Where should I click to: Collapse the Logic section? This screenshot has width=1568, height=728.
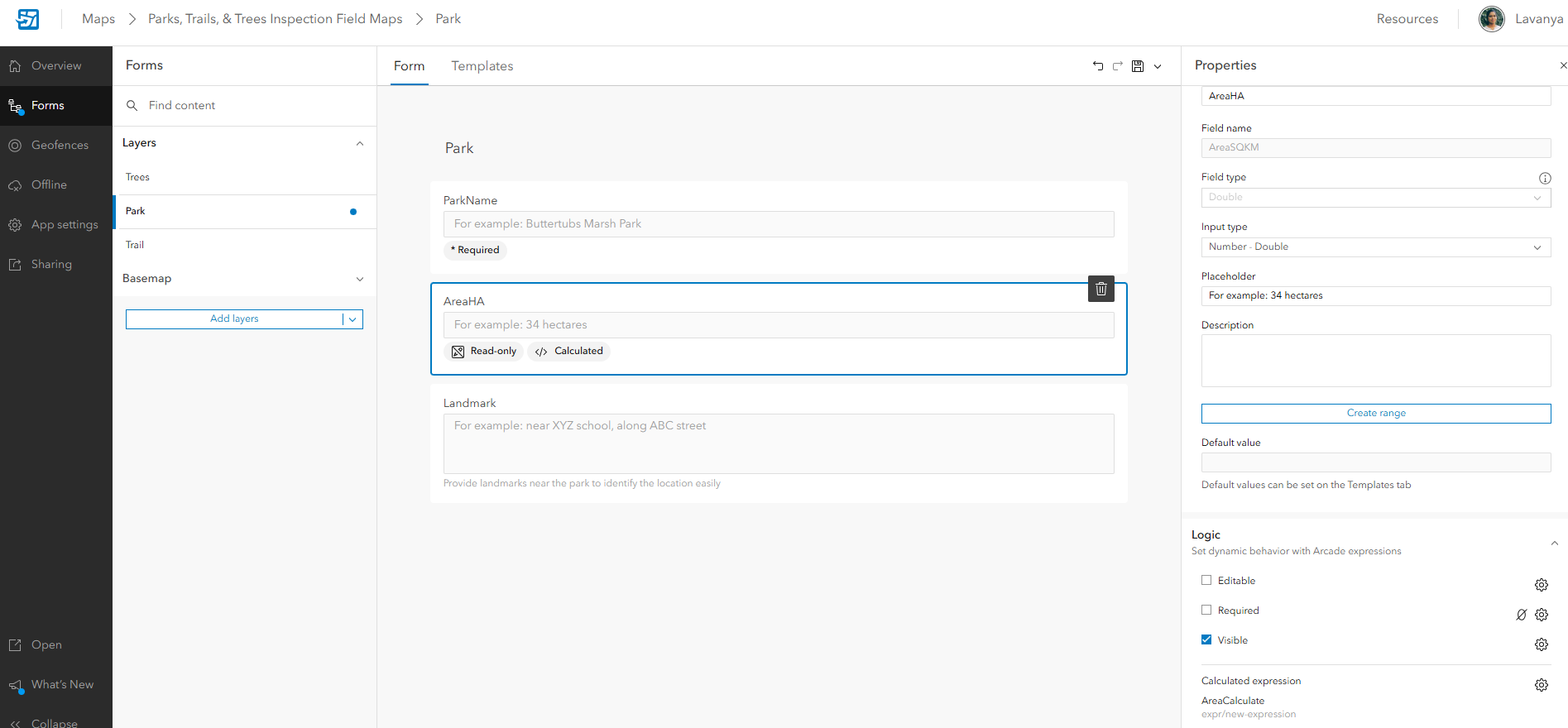(1555, 544)
